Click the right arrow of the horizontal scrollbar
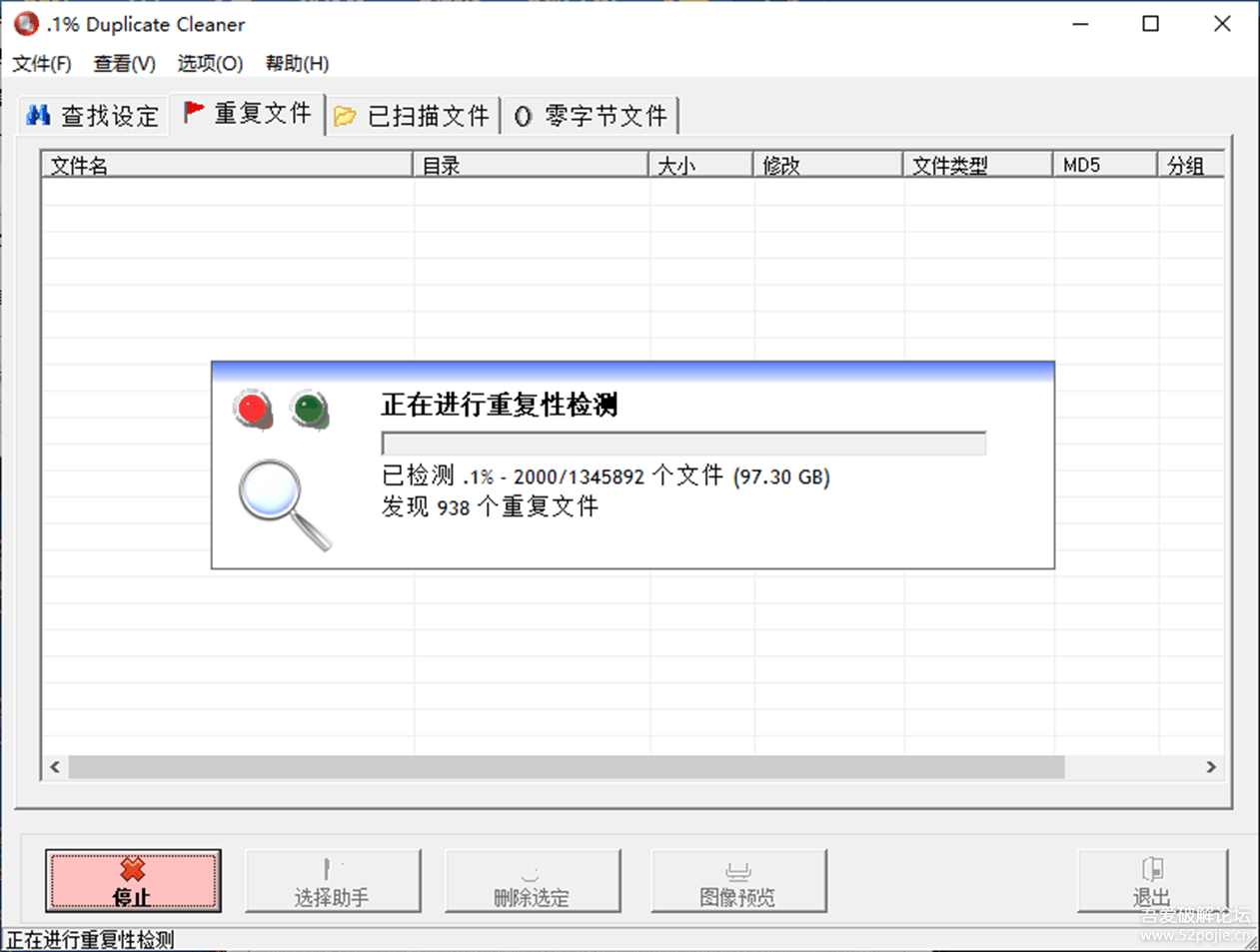 pyautogui.click(x=1212, y=767)
